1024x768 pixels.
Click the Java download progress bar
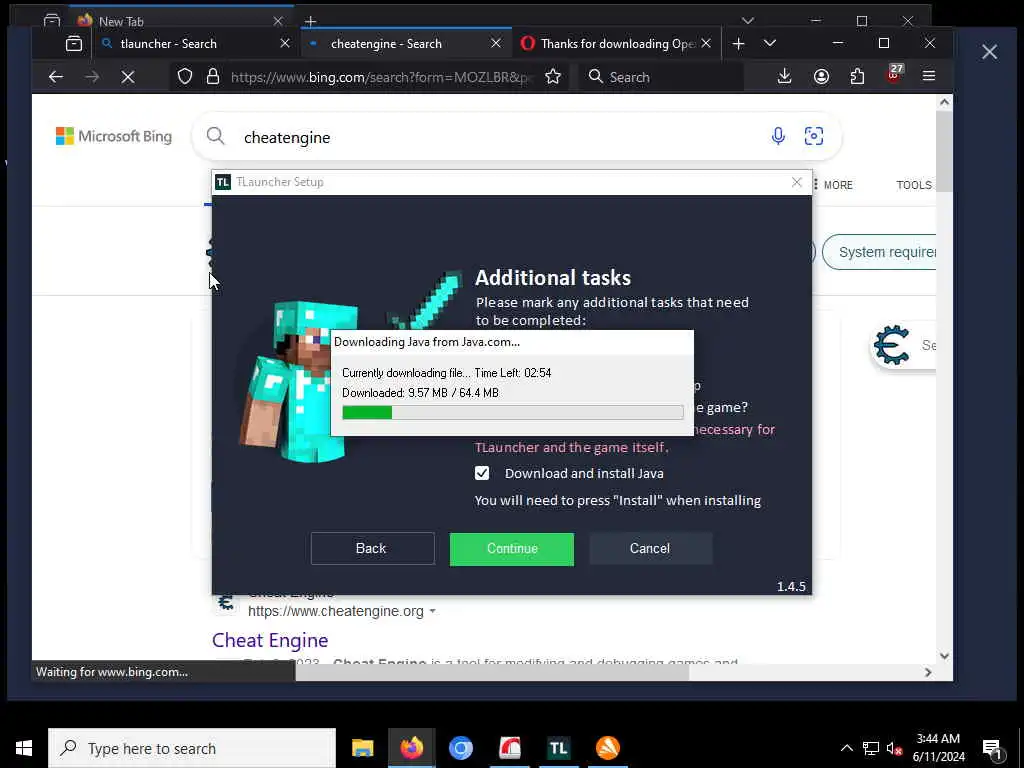[513, 412]
